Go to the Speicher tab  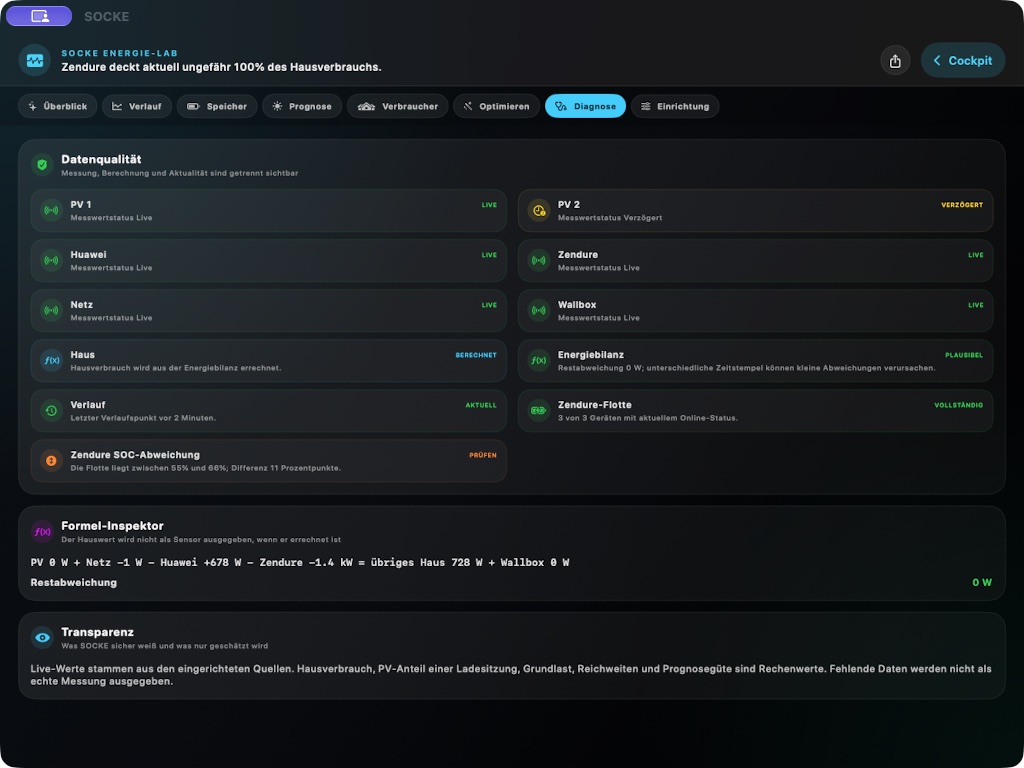217,106
